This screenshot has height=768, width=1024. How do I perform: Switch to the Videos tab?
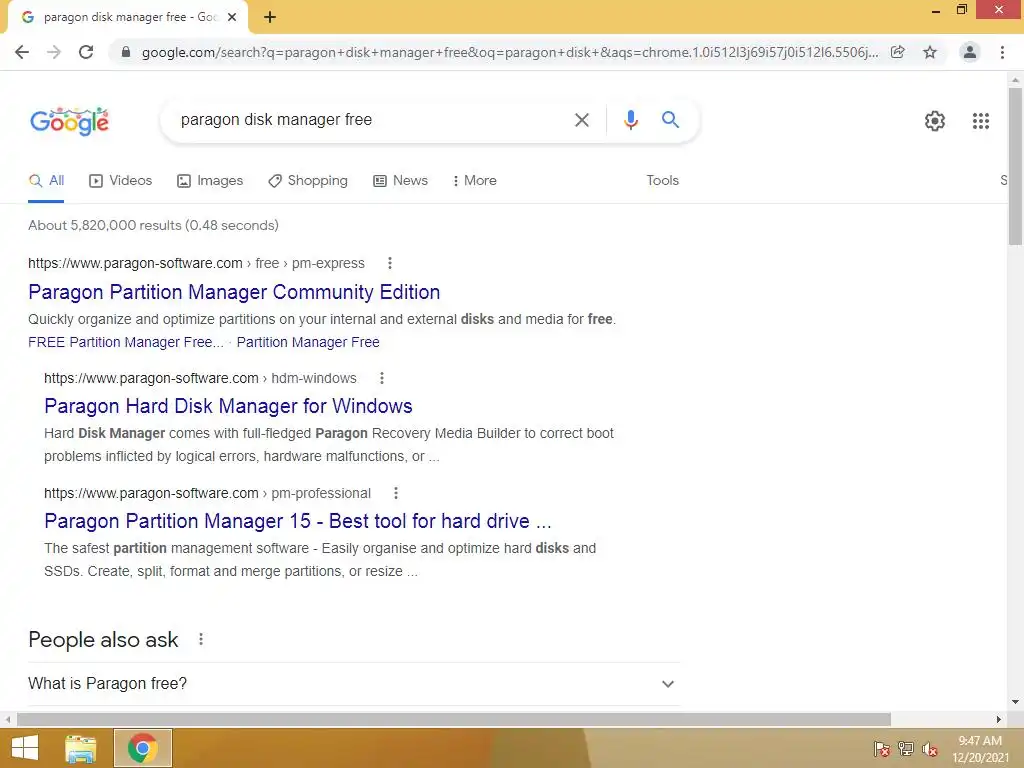pyautogui.click(x=121, y=181)
